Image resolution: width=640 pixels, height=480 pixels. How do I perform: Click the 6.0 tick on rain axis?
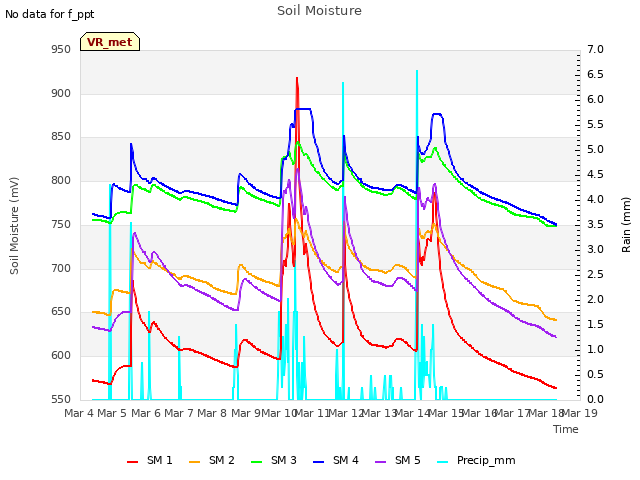(x=596, y=100)
